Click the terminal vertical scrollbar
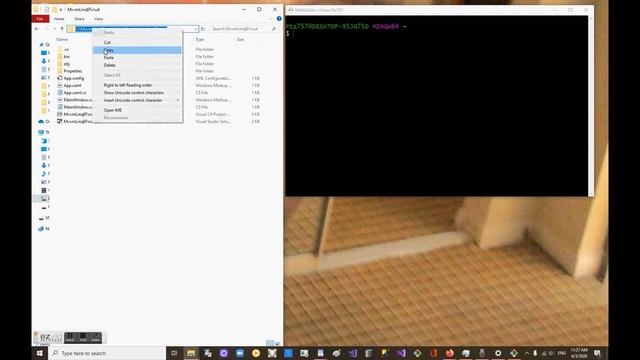Screen dimensions: 640x360 click(591, 106)
